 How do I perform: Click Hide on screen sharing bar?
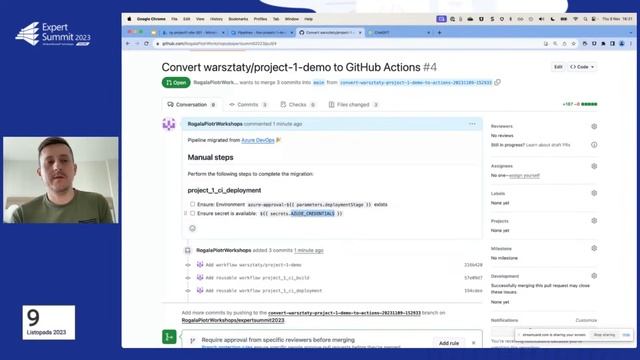tap(626, 335)
